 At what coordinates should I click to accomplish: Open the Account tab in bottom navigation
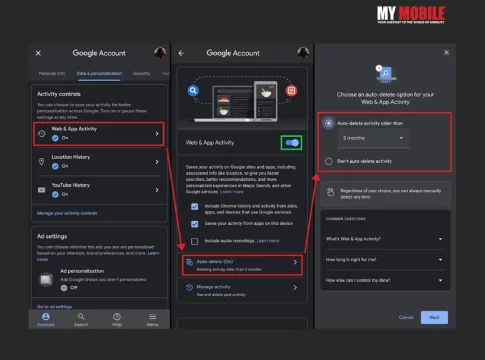[46, 319]
